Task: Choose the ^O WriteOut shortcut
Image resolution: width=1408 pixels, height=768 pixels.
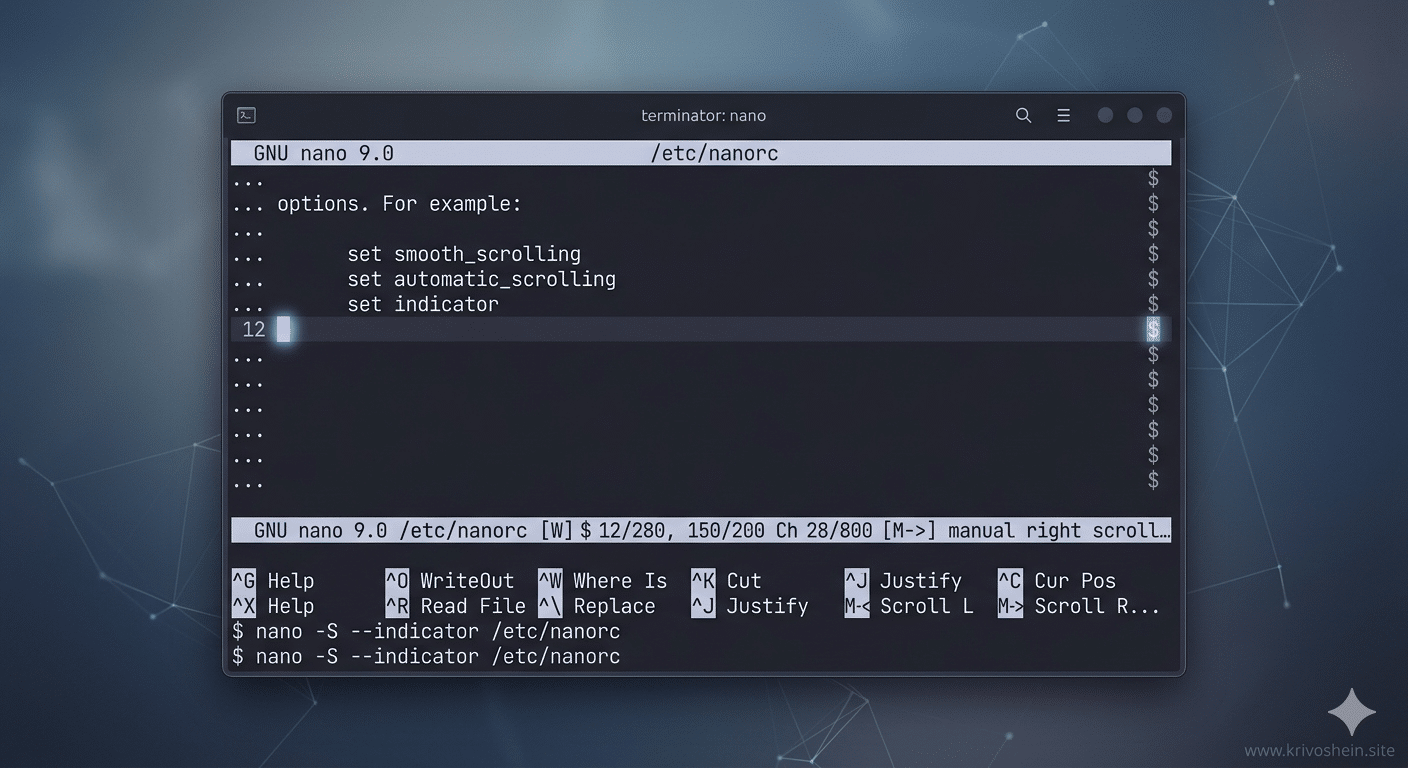Action: click(x=450, y=581)
